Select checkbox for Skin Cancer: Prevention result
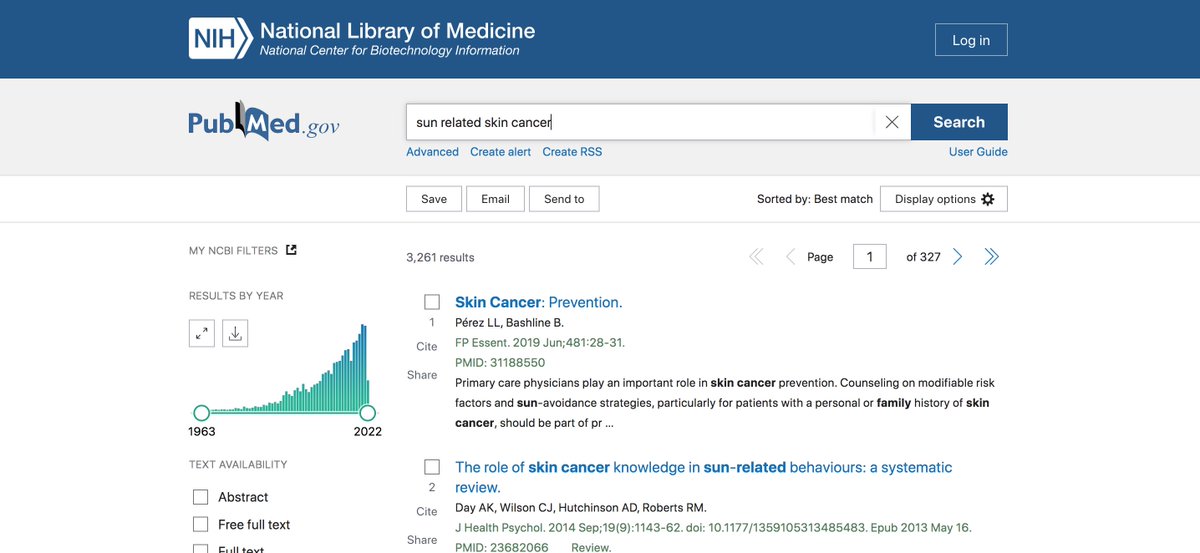This screenshot has width=1200, height=553. tap(432, 302)
